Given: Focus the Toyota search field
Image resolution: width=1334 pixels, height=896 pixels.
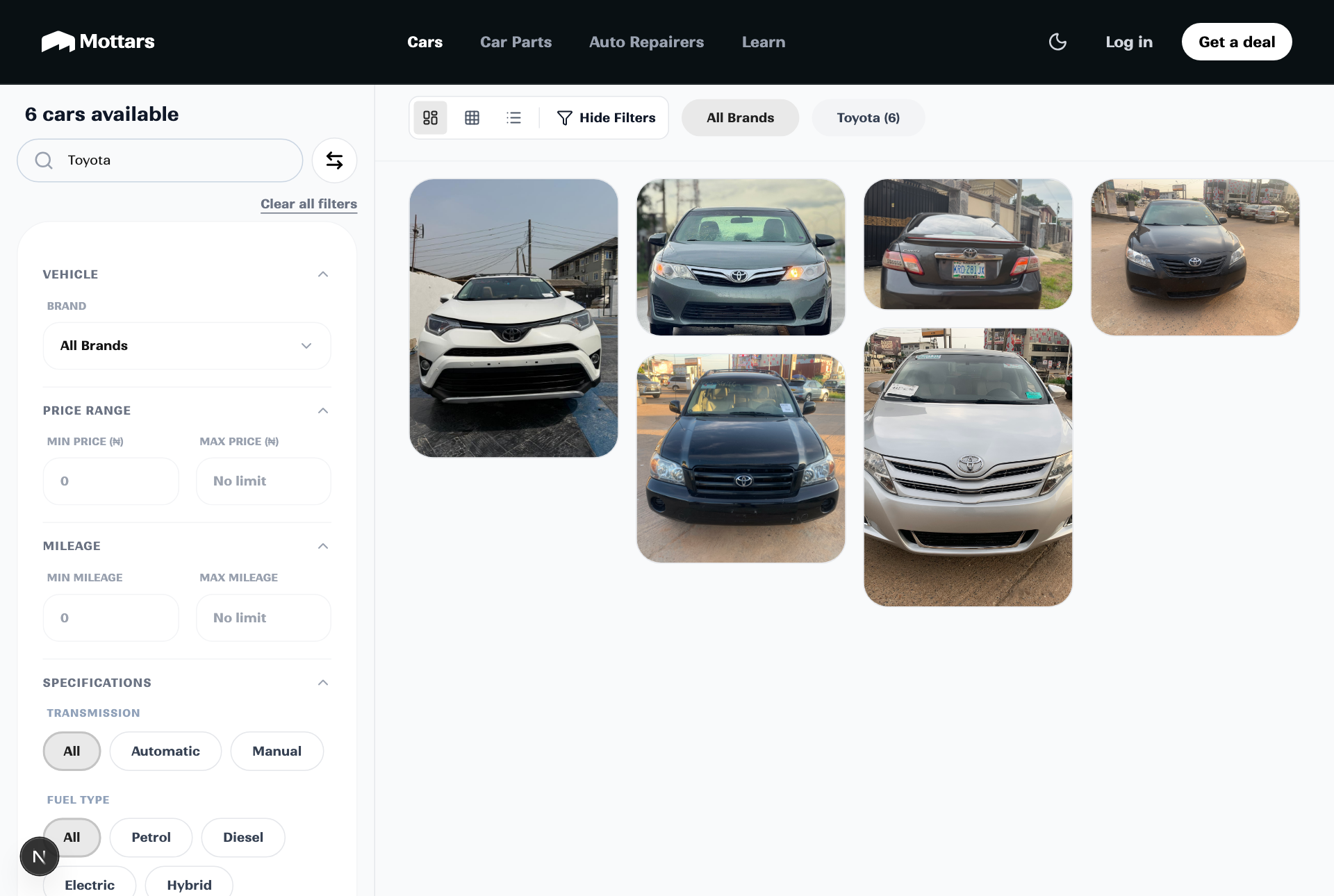Looking at the screenshot, I should pos(160,160).
